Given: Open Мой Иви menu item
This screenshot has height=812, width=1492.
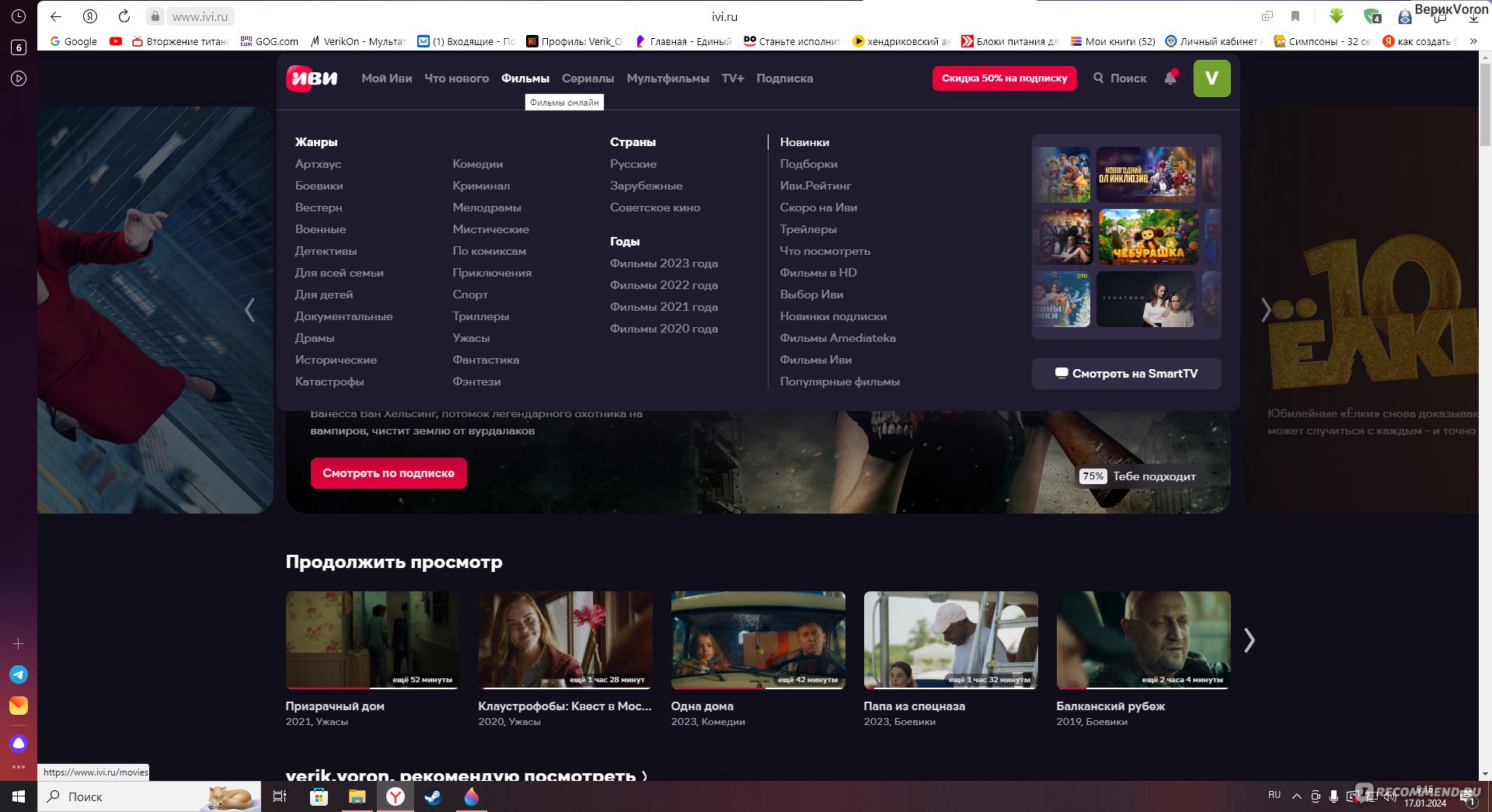Looking at the screenshot, I should click(x=386, y=78).
